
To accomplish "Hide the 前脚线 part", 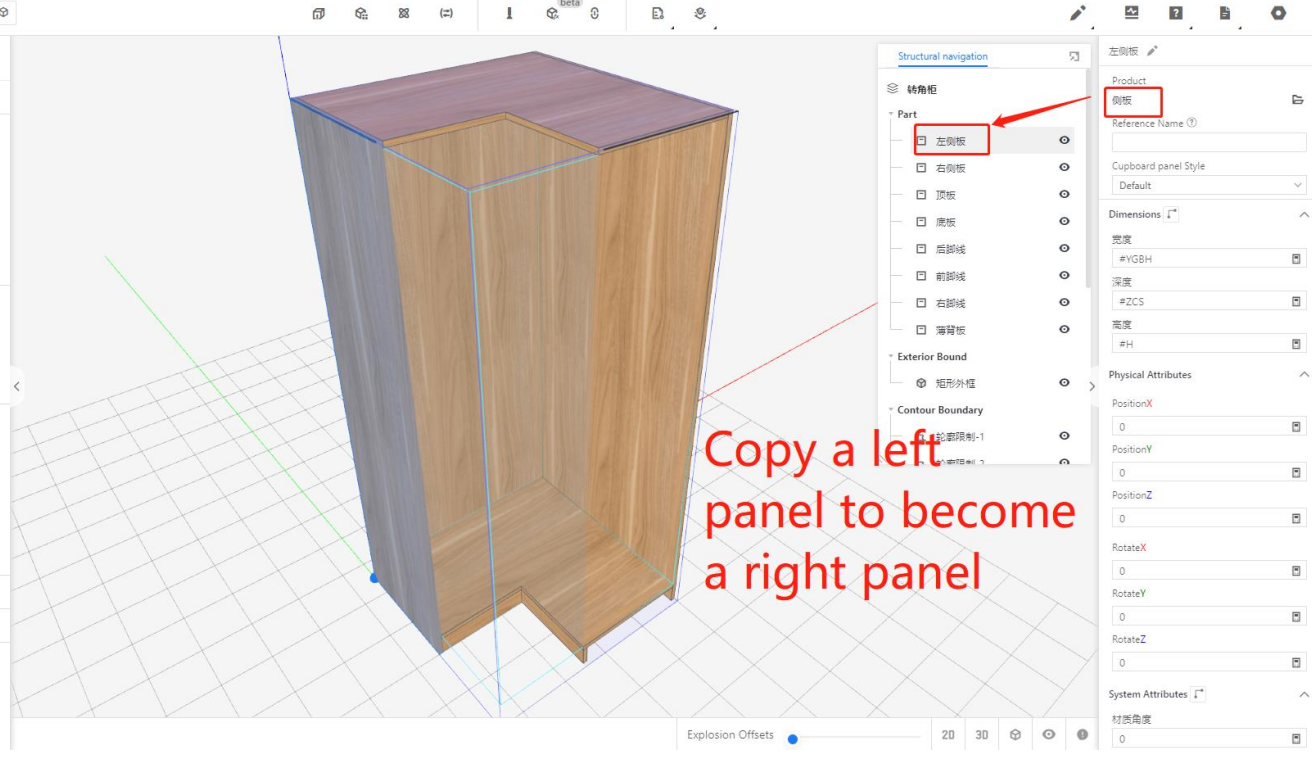I will coord(1064,276).
